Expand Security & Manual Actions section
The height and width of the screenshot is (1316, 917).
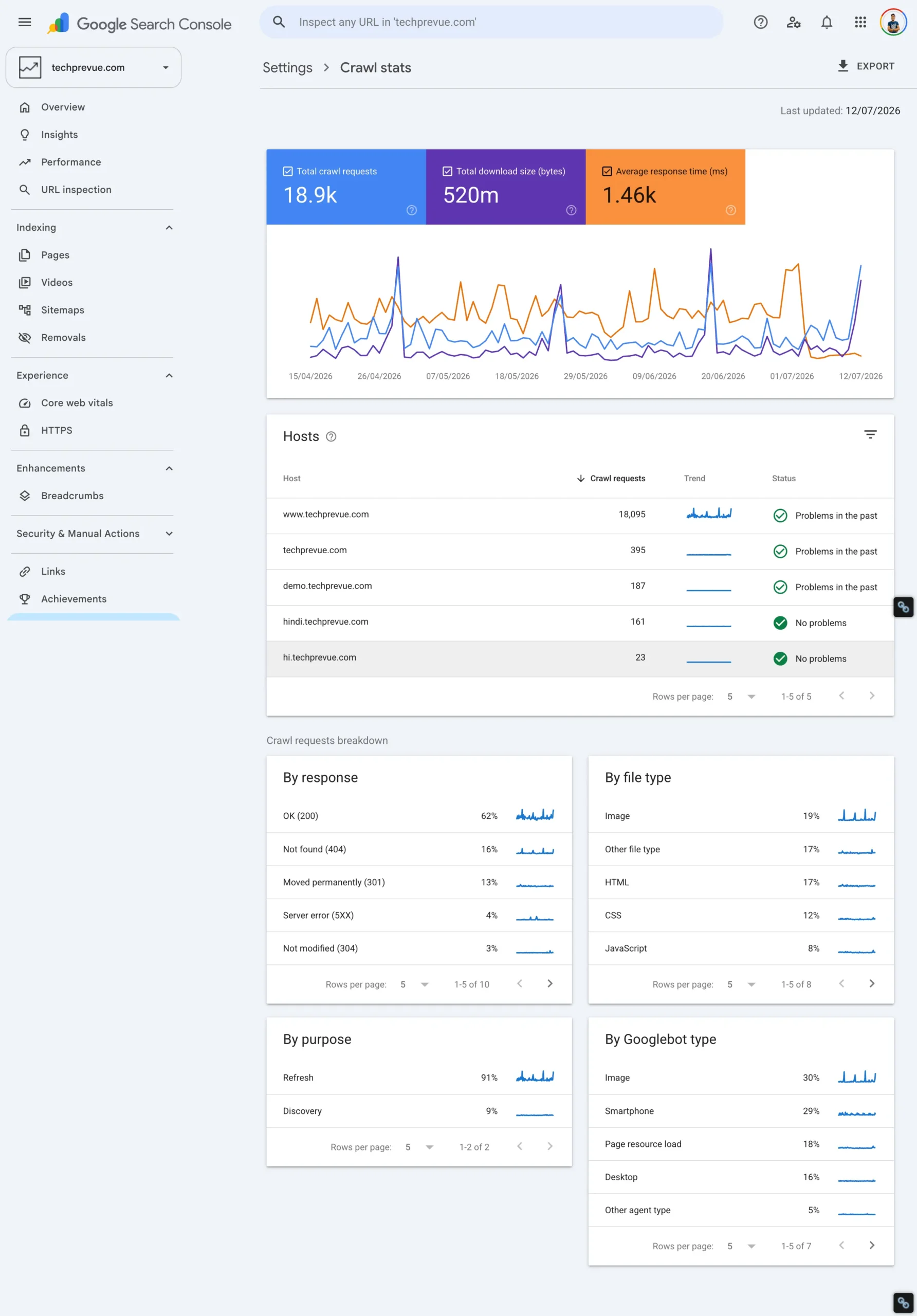click(x=169, y=534)
